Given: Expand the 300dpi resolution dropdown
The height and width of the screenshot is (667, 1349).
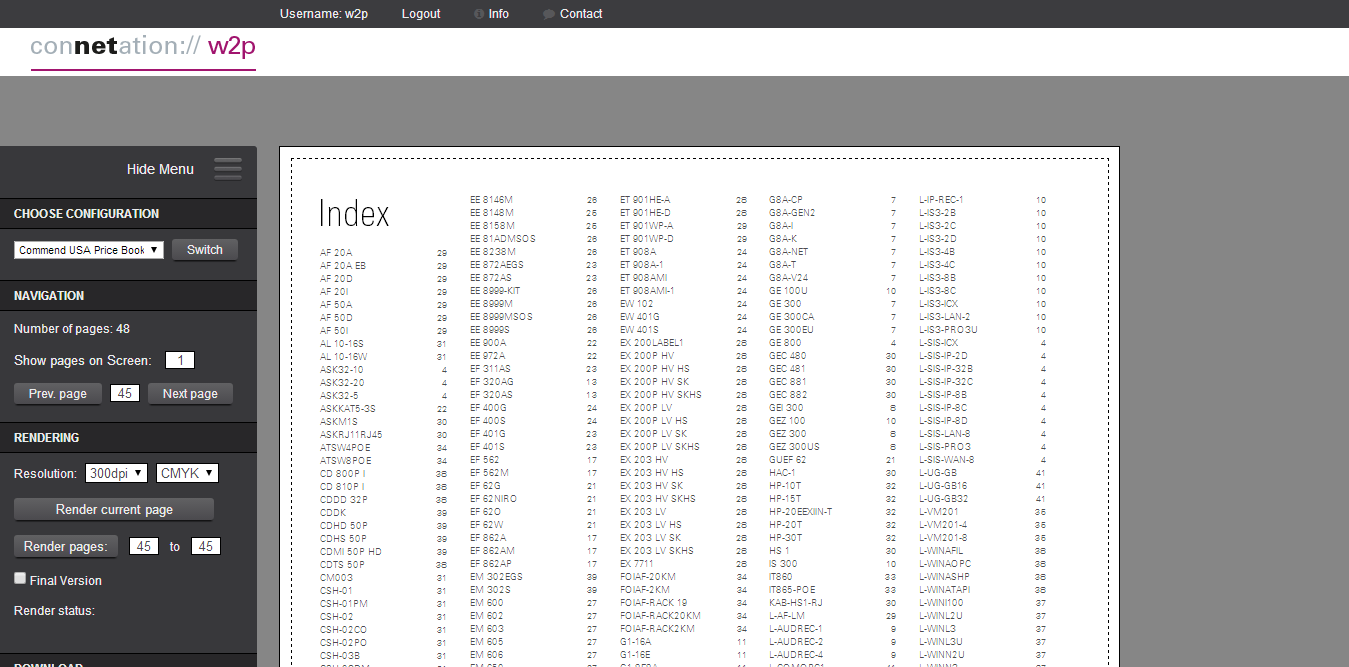Looking at the screenshot, I should 115,473.
